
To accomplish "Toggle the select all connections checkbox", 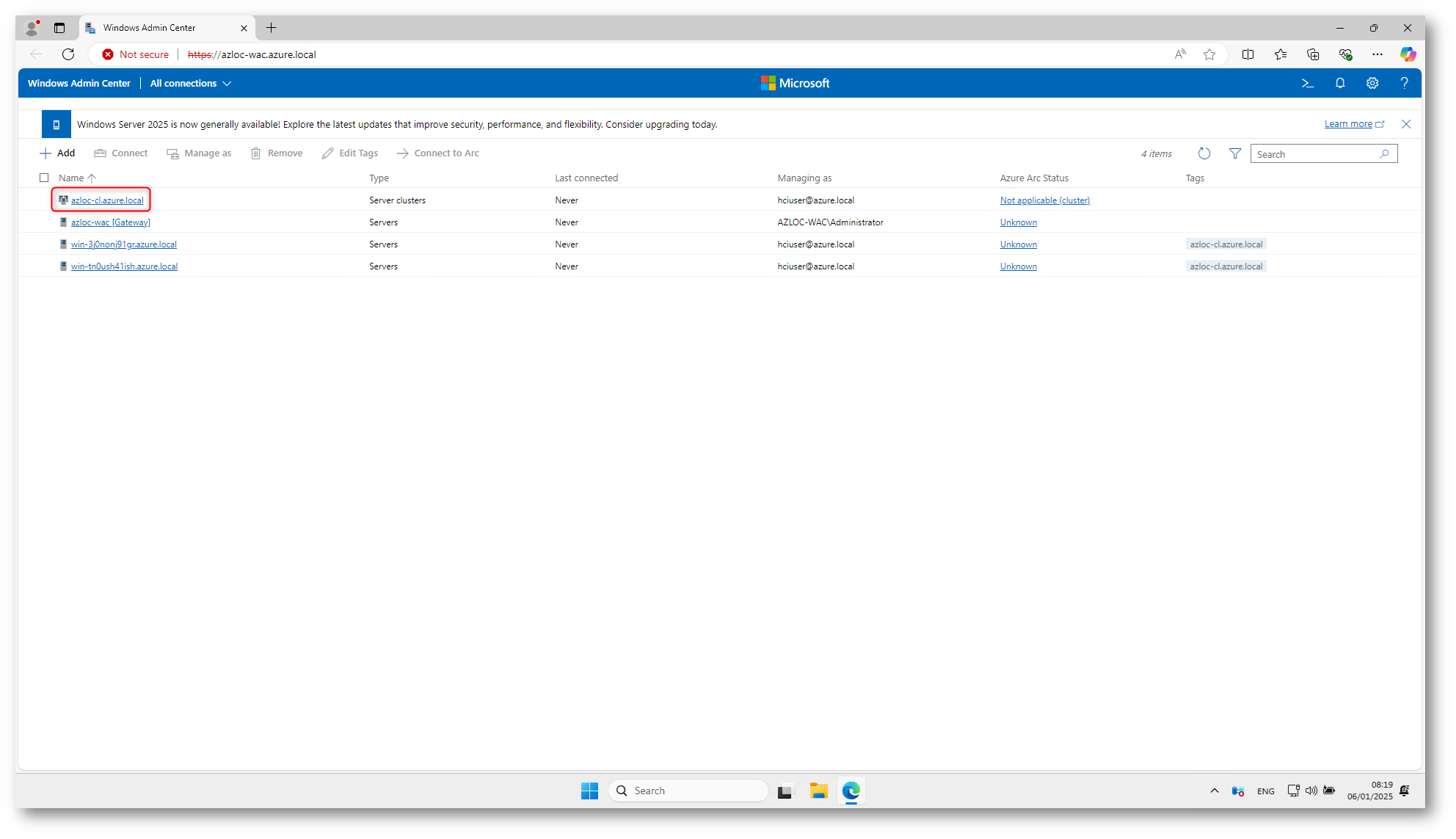I will click(44, 178).
